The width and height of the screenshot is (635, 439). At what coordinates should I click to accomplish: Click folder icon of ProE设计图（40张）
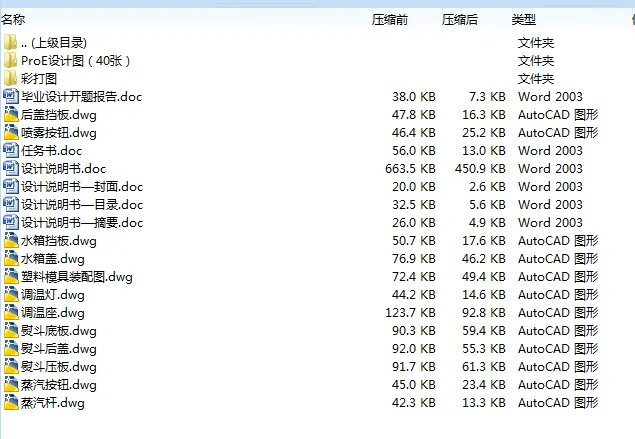11,61
